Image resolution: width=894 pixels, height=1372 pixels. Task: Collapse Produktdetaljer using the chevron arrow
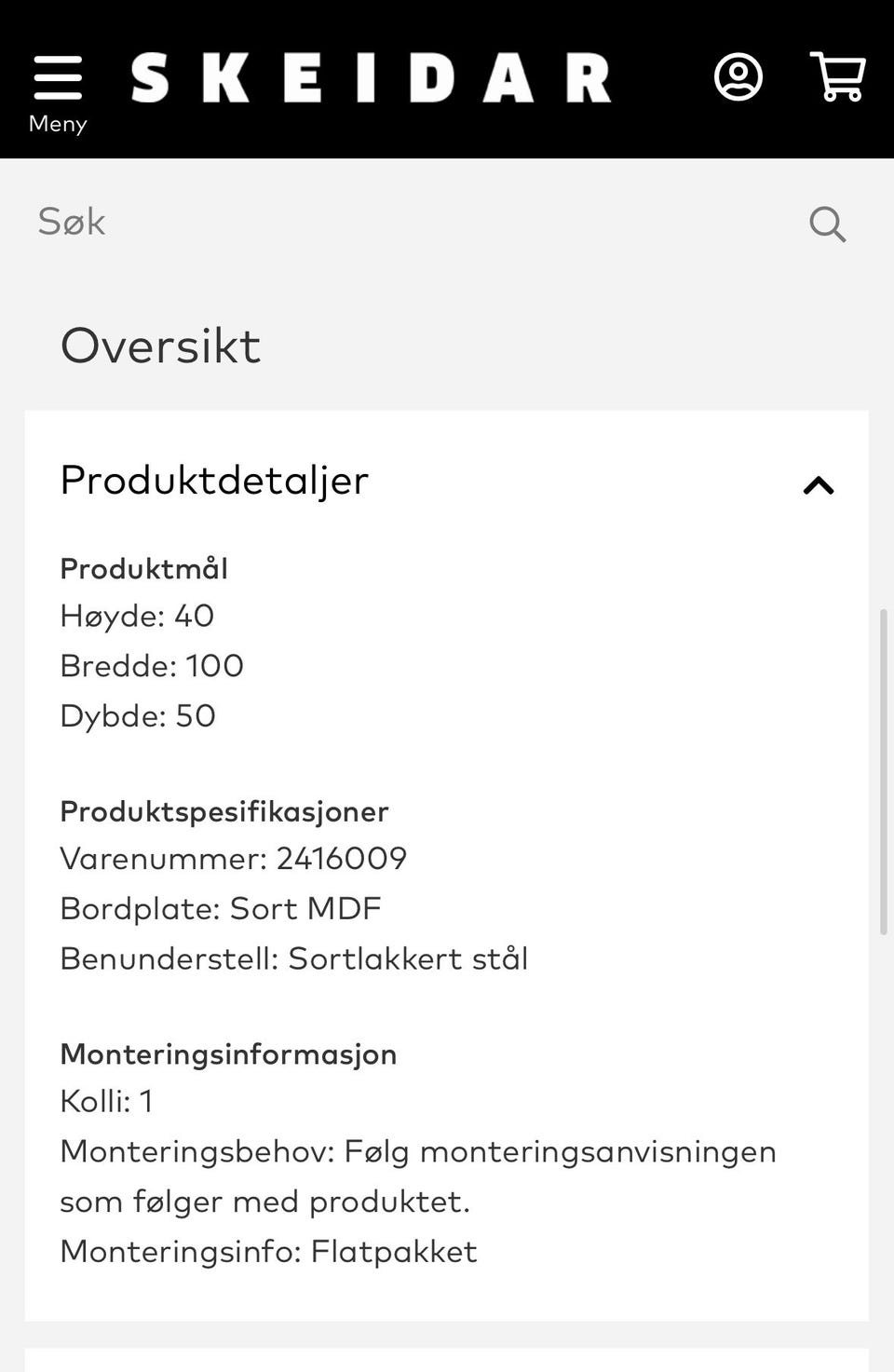pos(819,484)
